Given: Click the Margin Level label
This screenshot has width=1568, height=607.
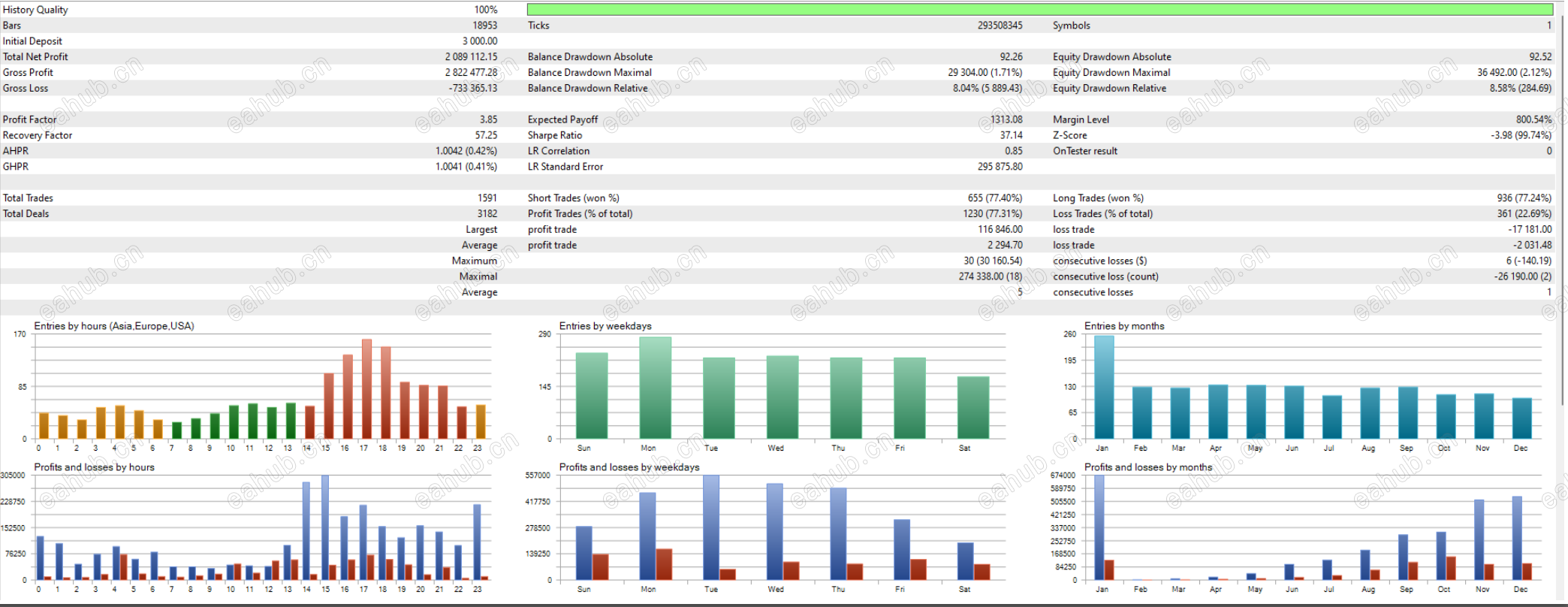Looking at the screenshot, I should (1081, 120).
